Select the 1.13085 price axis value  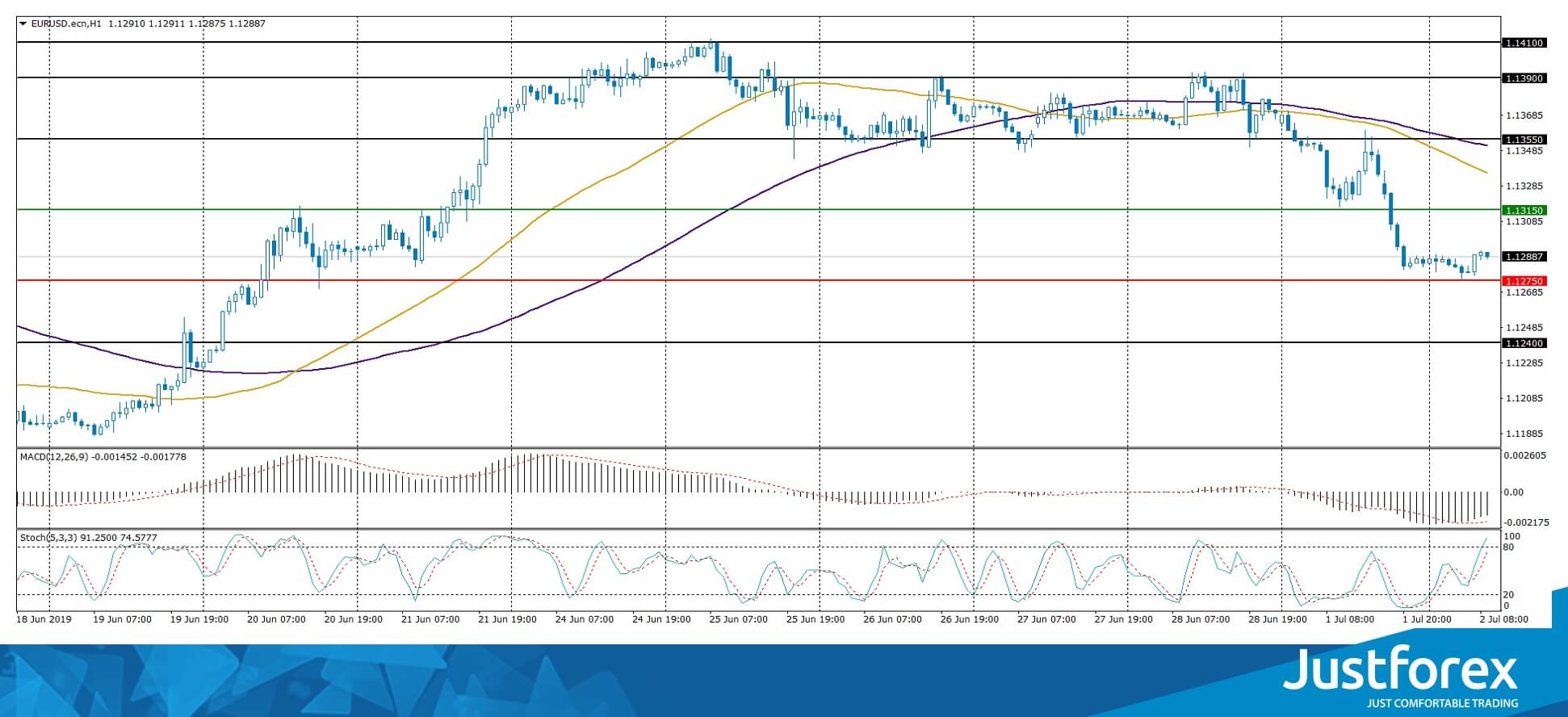(x=1524, y=221)
